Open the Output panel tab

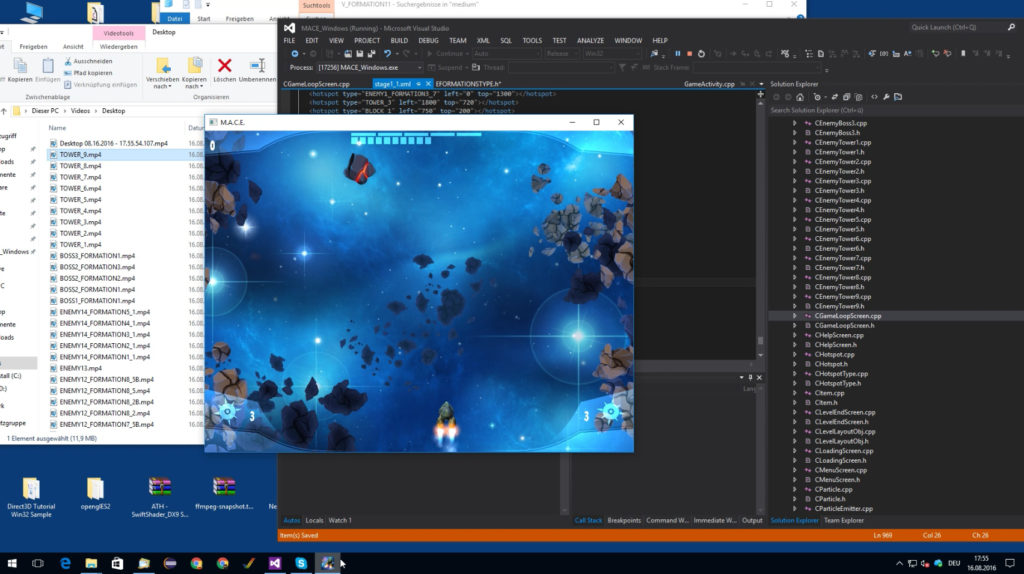click(x=752, y=520)
